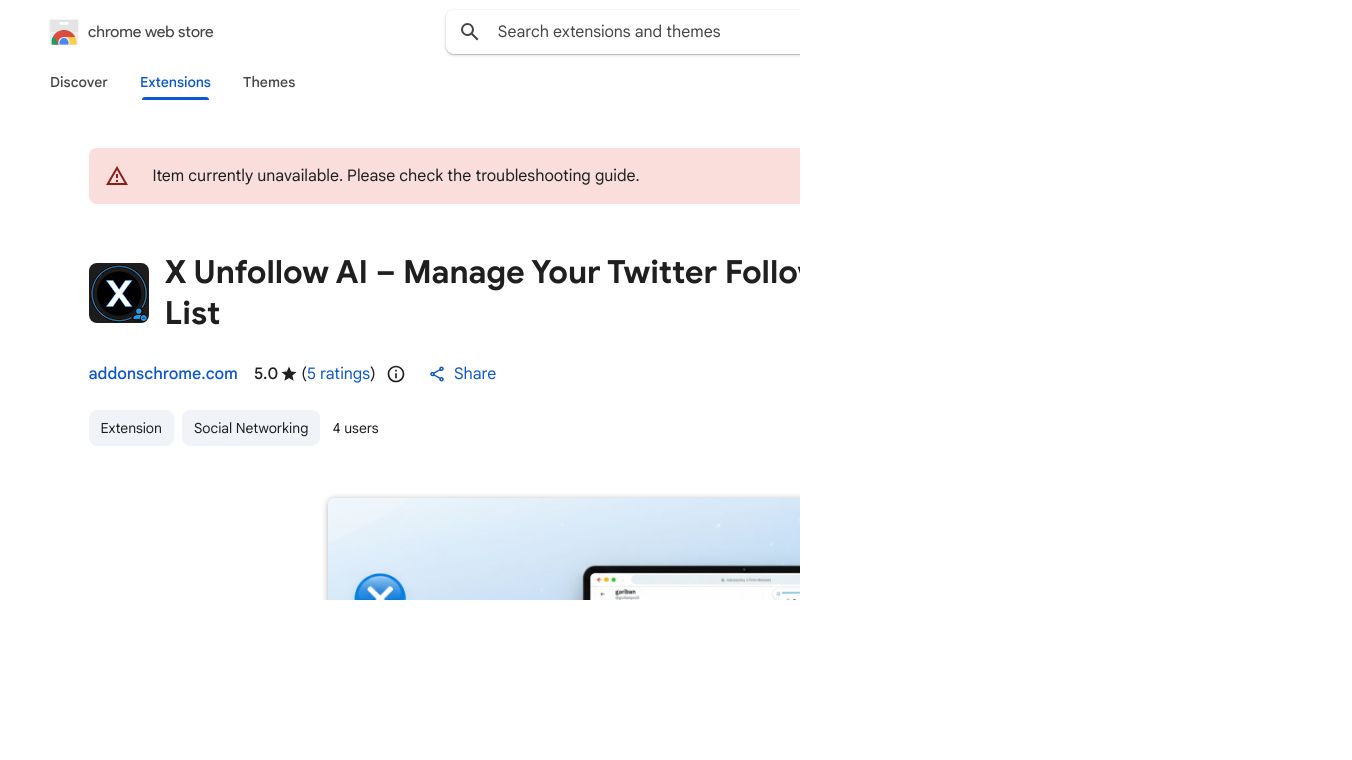Click the X logo in the promo image
The height and width of the screenshot is (760, 1352).
tap(381, 594)
